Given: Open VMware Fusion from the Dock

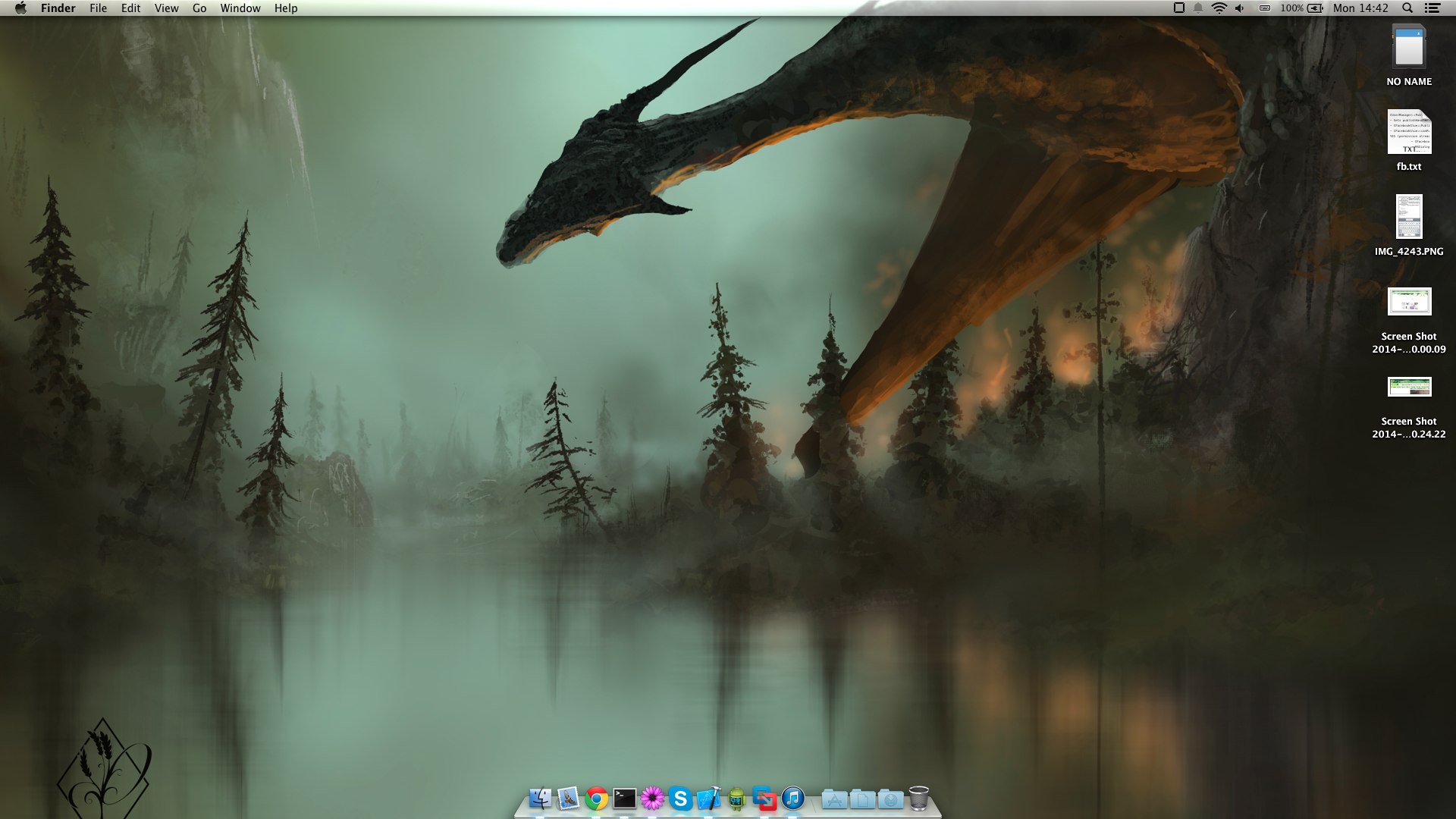Looking at the screenshot, I should click(x=764, y=799).
